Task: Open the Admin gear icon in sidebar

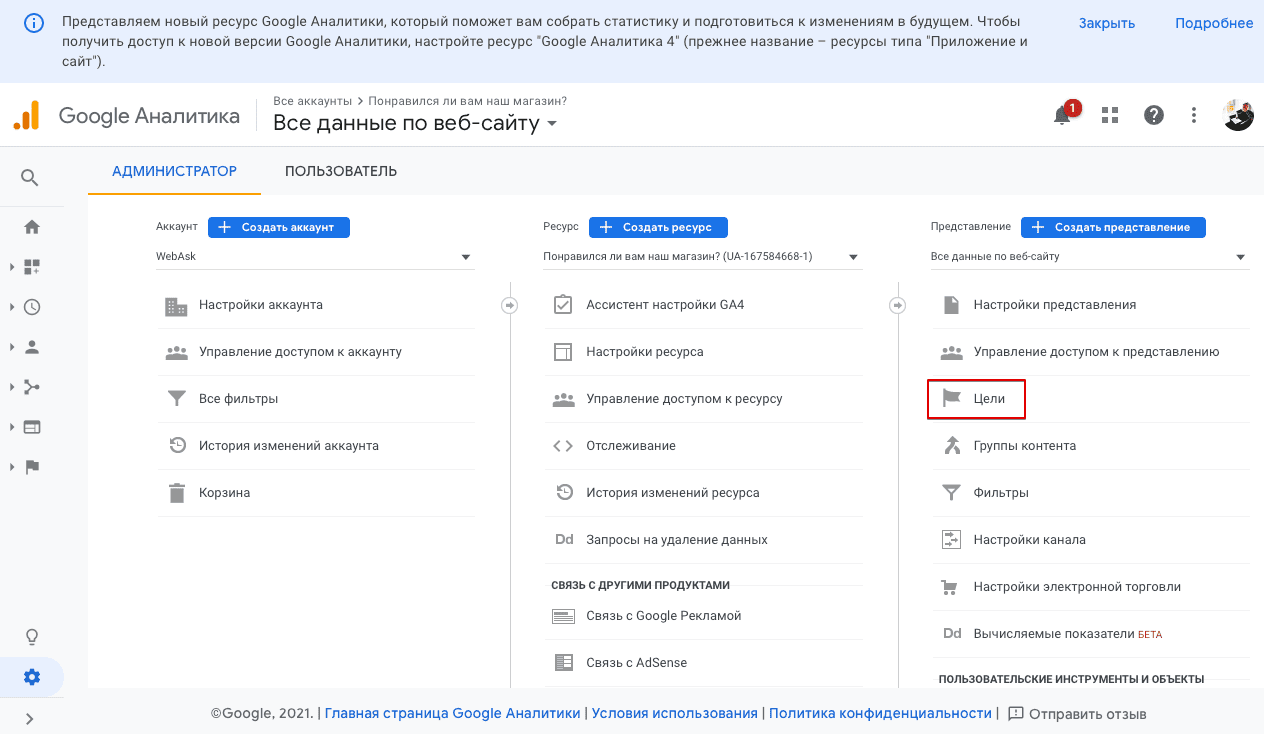Action: tap(32, 677)
